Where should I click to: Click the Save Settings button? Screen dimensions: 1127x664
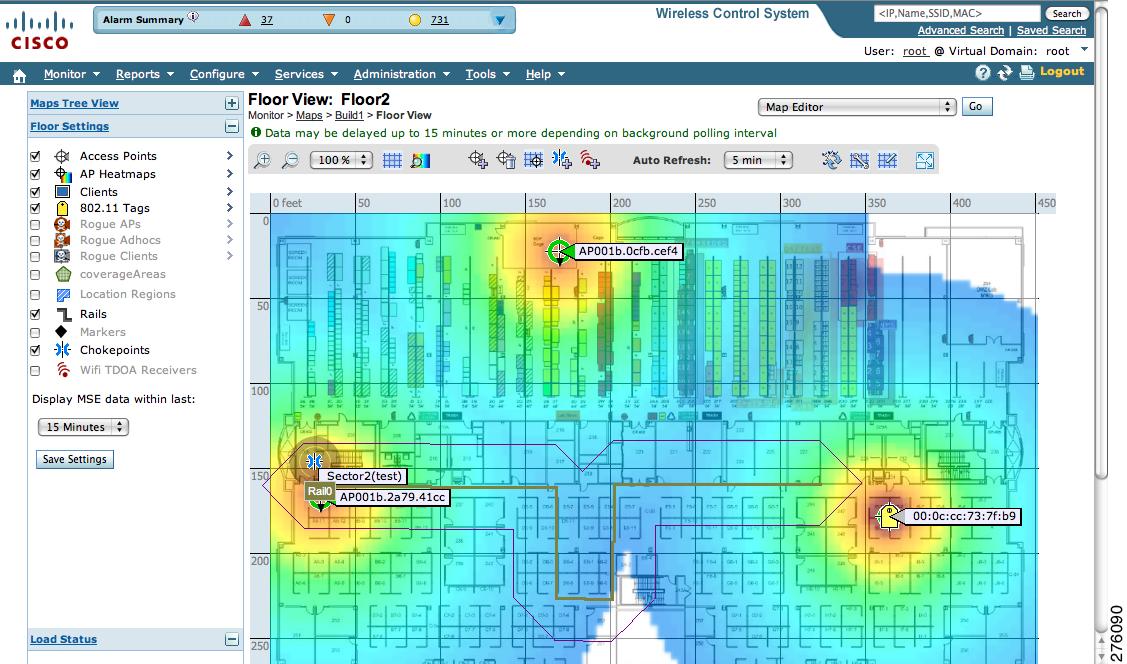75,459
